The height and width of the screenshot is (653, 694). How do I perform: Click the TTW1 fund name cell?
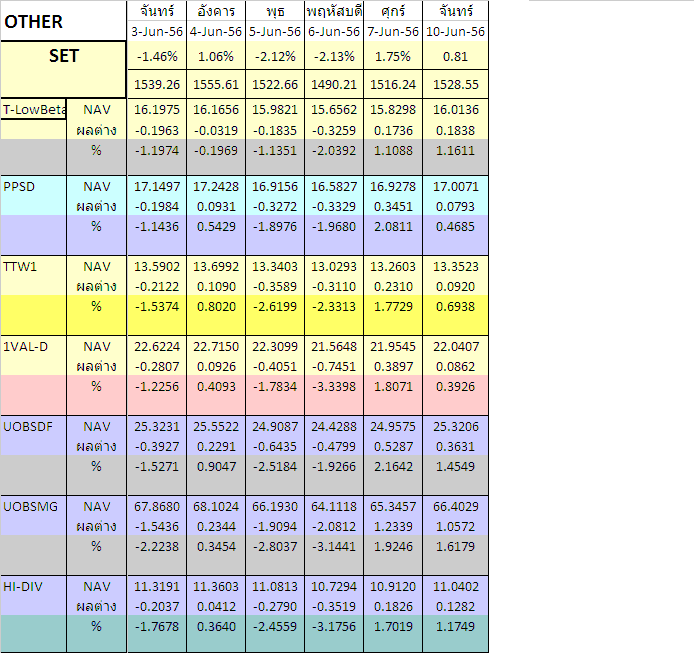[x=34, y=267]
